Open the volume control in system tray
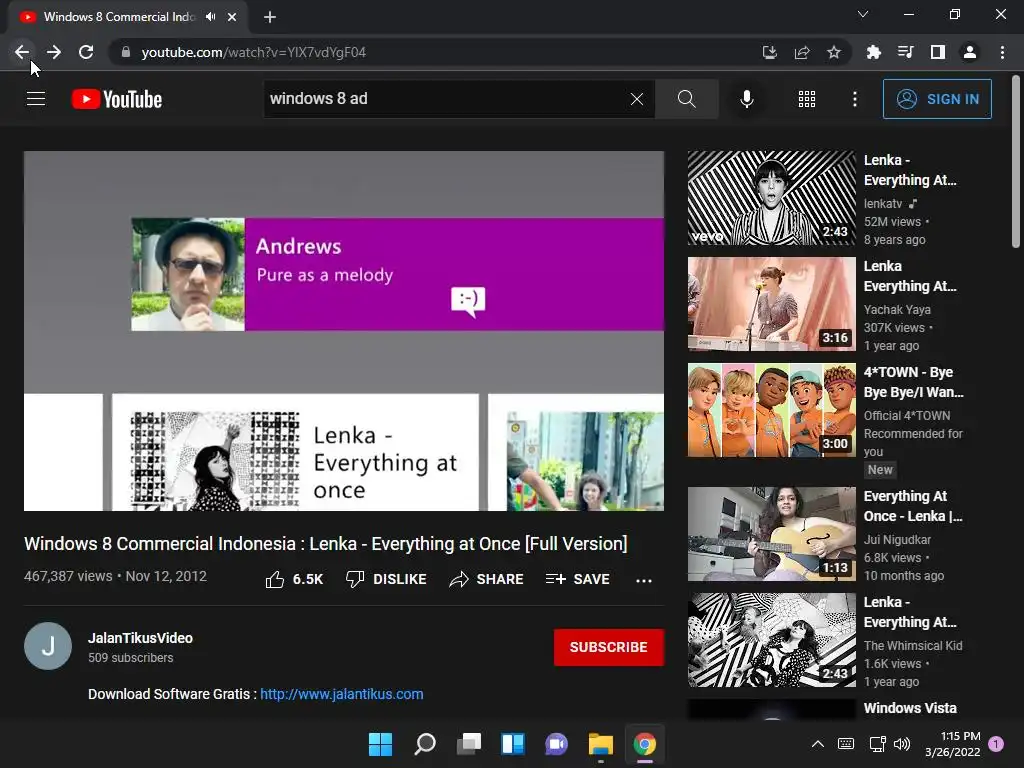This screenshot has height=768, width=1024. 902,744
